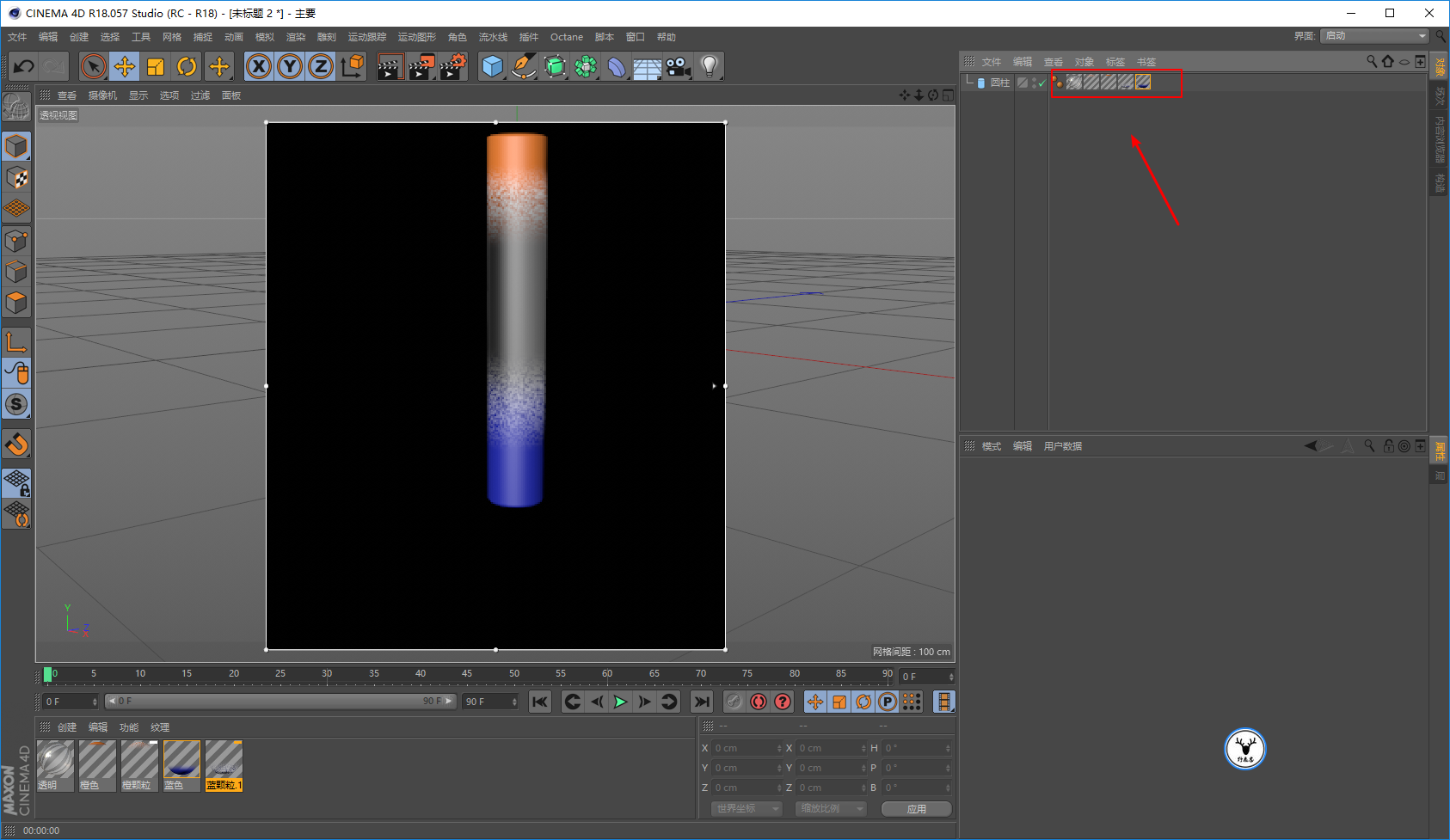Go to start of animation
Screen dimensions: 1450x840
tap(540, 702)
